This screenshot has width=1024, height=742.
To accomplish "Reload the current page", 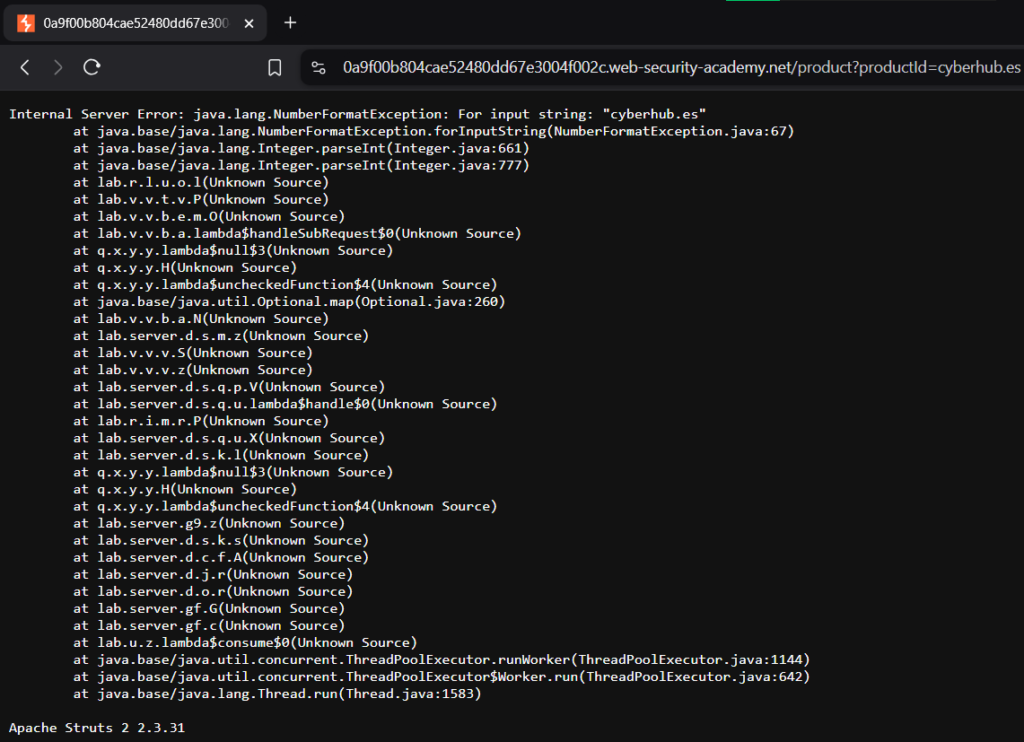I will click(91, 67).
